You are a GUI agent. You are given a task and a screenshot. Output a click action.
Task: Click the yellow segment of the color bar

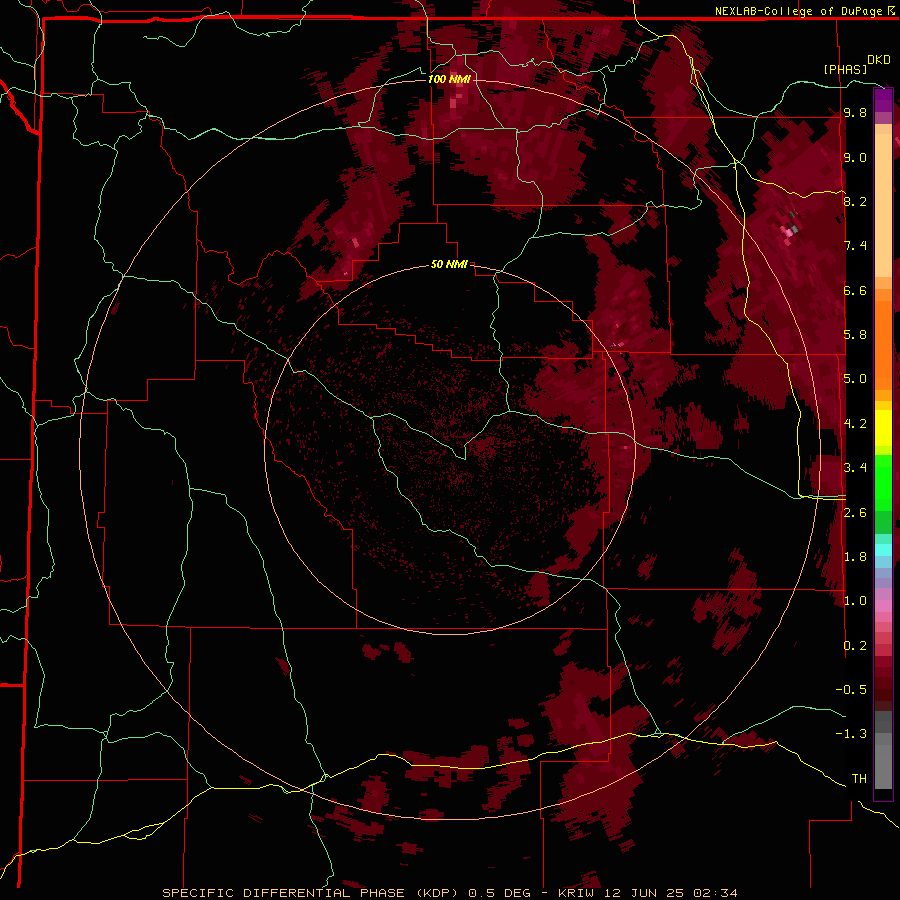click(x=883, y=428)
